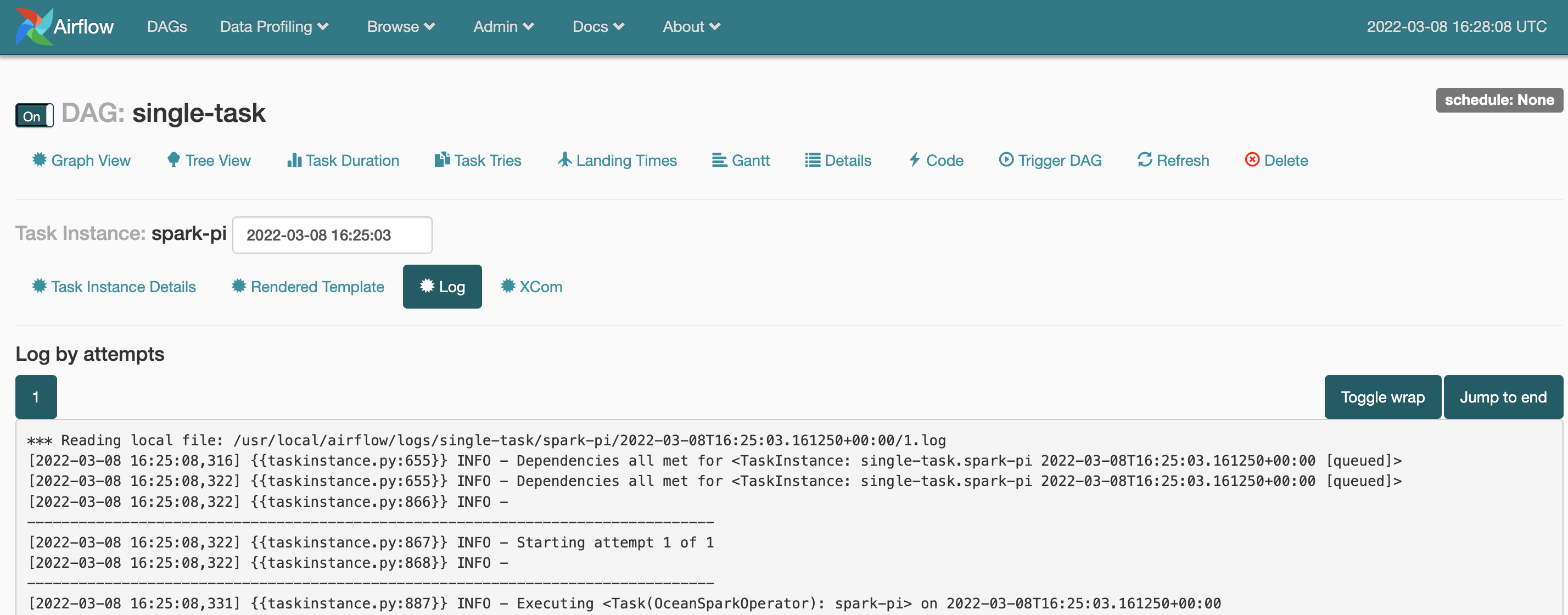
Task: Open the Gantt chart icon
Action: click(x=719, y=160)
